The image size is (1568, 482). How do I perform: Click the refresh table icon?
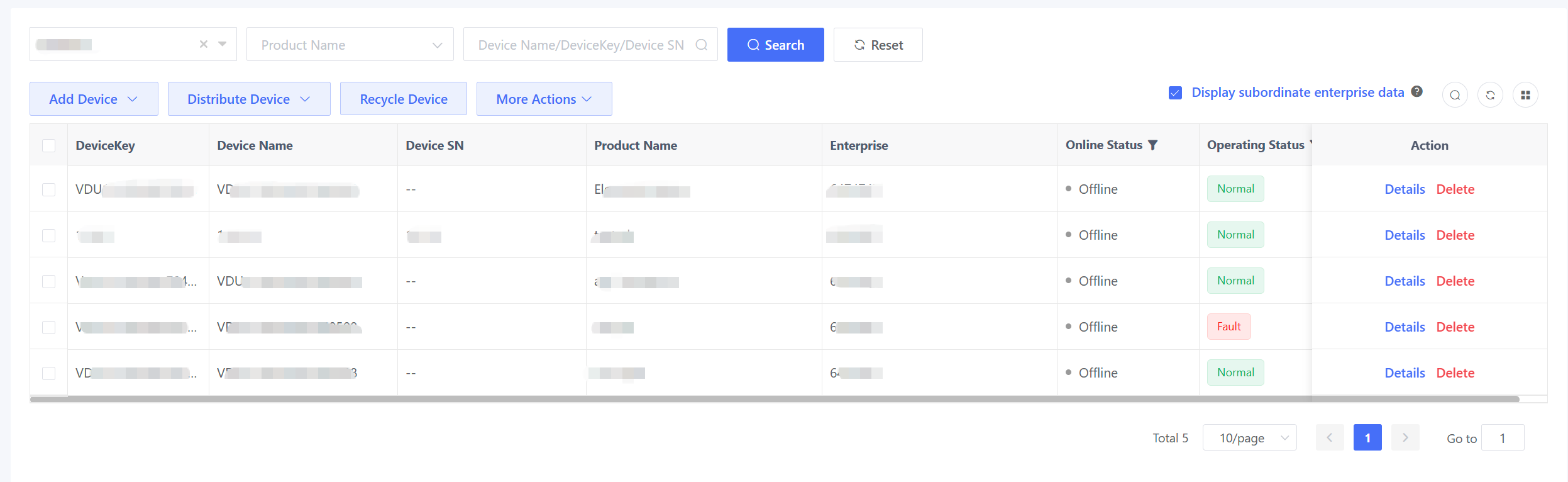(1490, 95)
